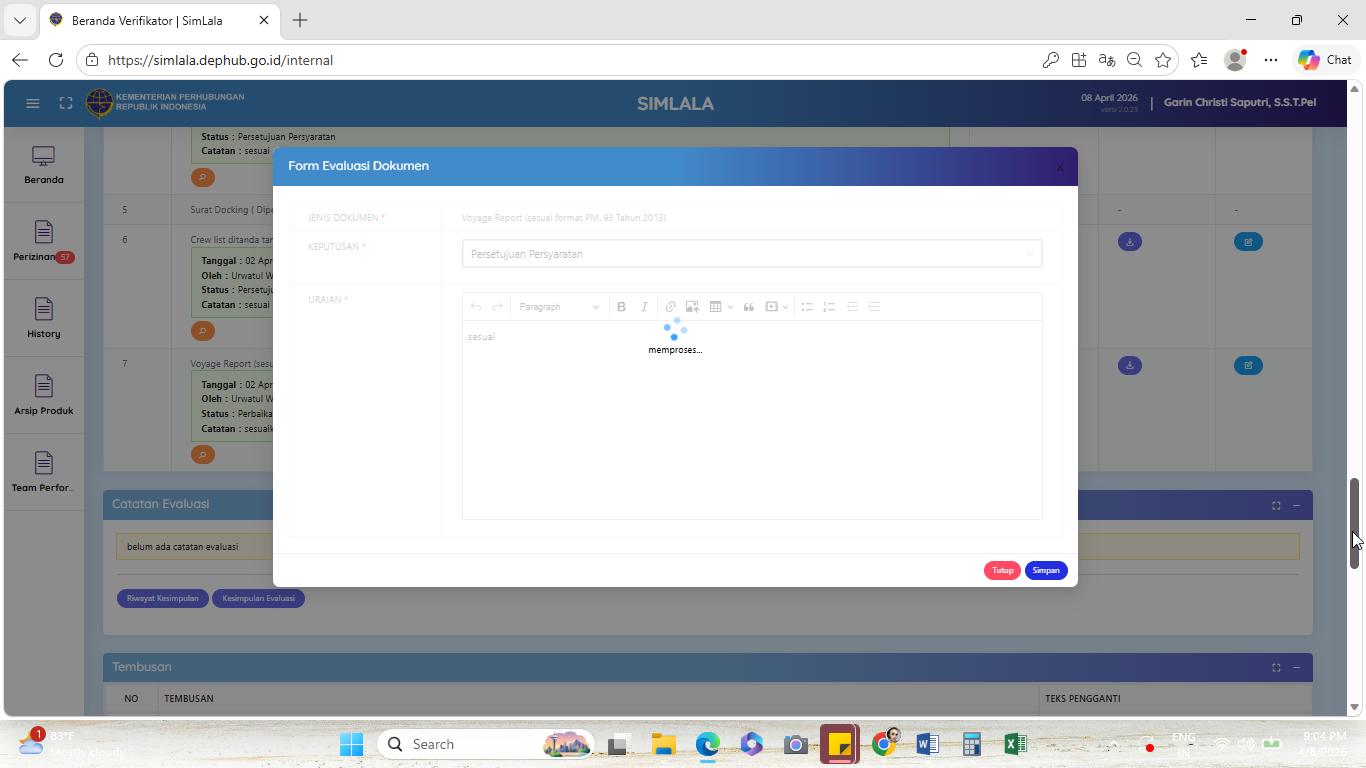Insert a block quote in editor
The image size is (1366, 768).
coord(748,307)
